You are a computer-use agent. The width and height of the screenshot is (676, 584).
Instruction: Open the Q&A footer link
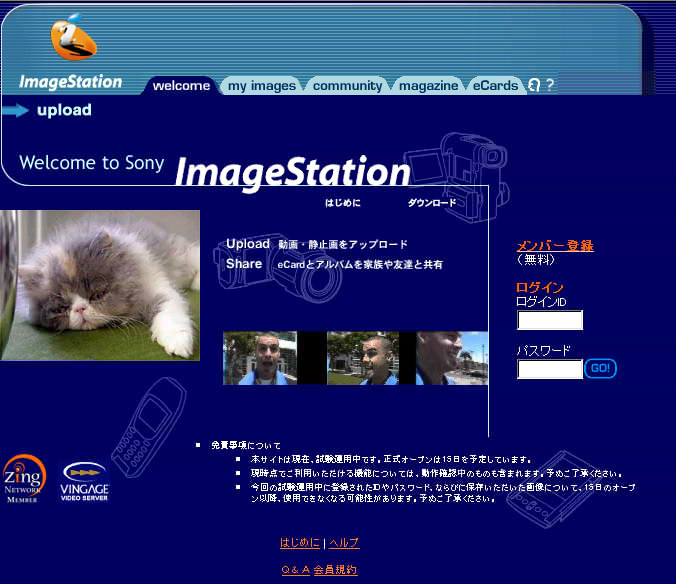pos(295,570)
